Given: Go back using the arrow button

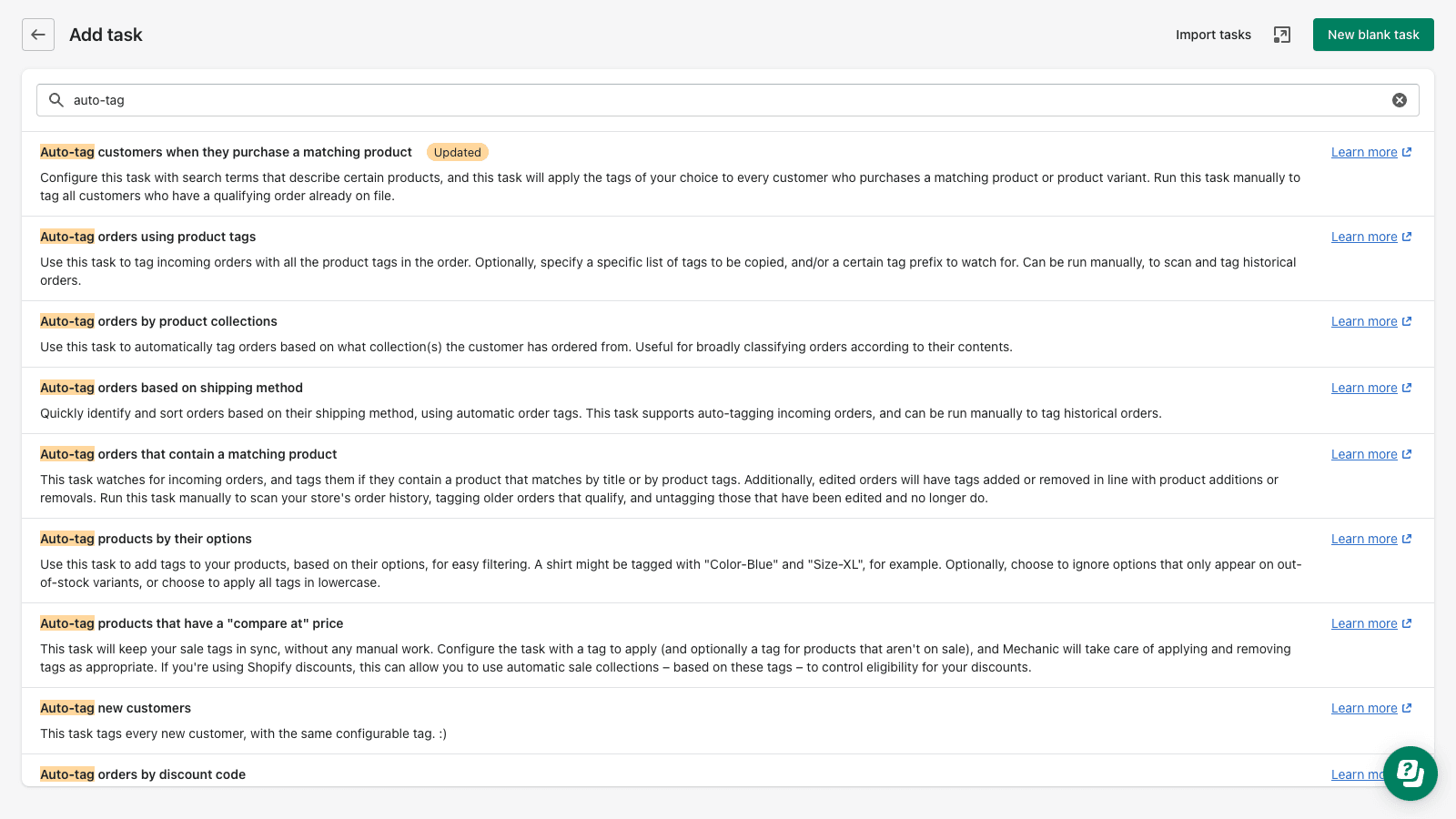Looking at the screenshot, I should click(x=38, y=35).
